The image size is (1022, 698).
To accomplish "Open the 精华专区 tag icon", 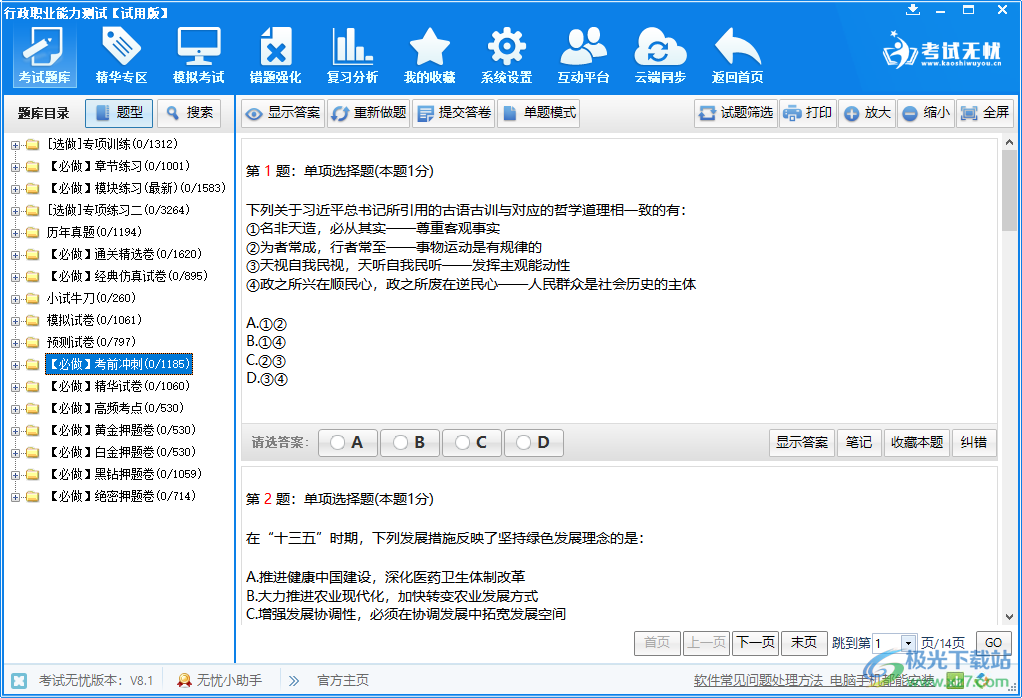I will (x=121, y=57).
